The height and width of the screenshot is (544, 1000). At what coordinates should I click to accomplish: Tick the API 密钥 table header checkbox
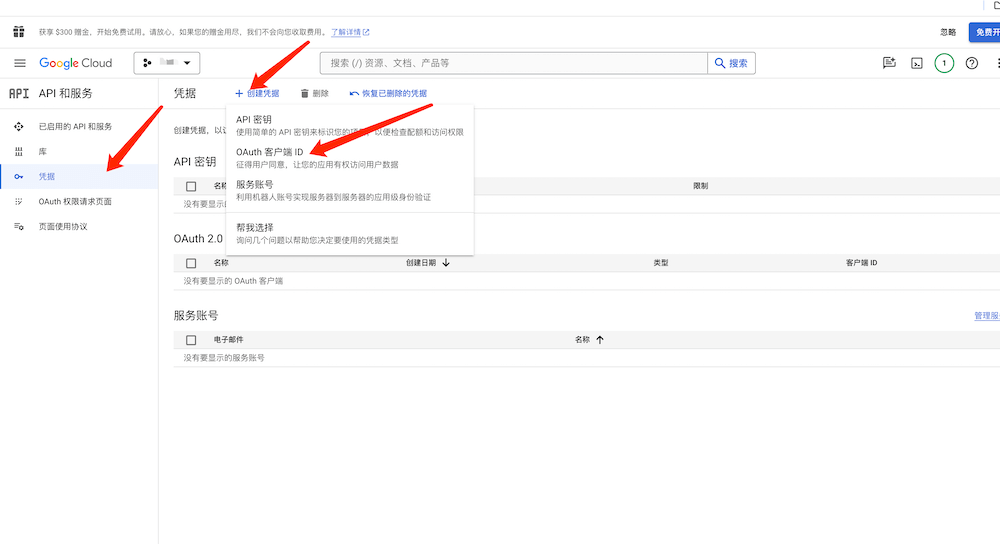click(191, 186)
